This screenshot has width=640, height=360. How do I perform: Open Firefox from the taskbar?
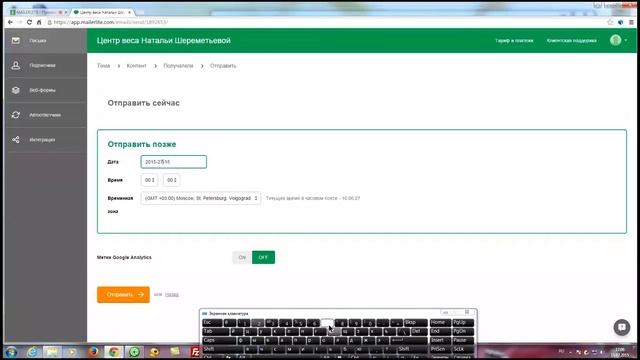pyautogui.click(x=93, y=352)
